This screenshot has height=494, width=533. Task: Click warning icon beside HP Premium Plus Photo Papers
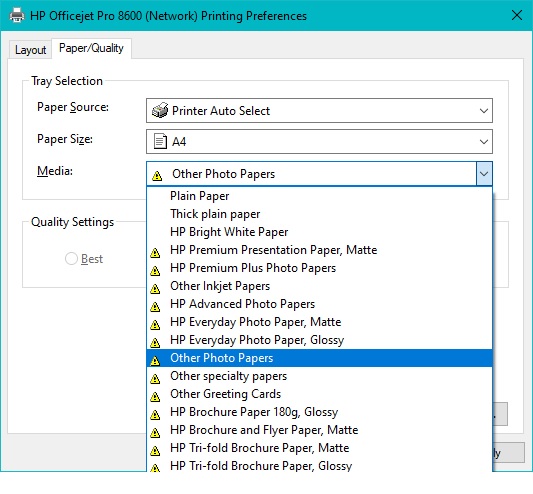(155, 271)
